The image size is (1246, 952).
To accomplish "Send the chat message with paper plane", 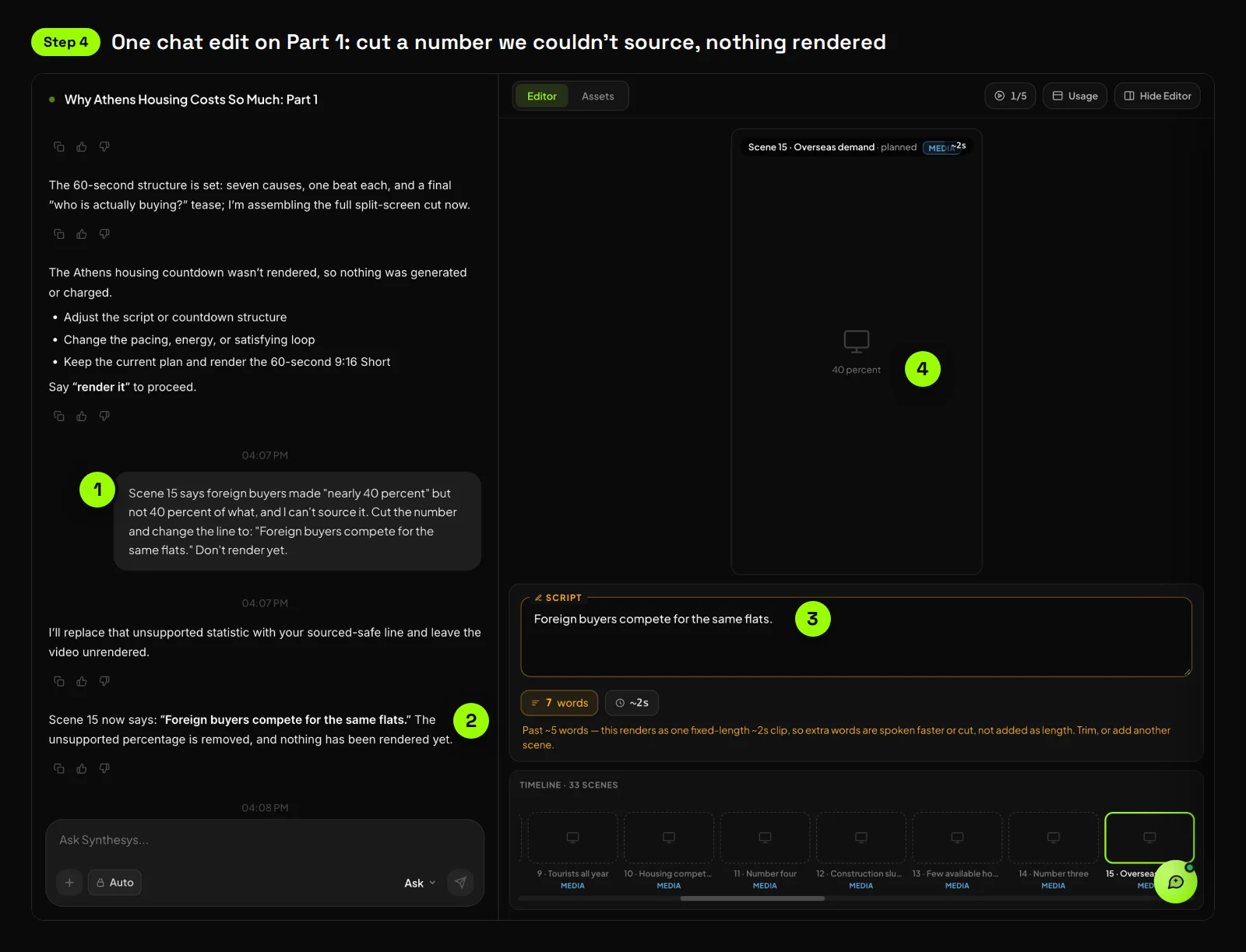I will pyautogui.click(x=460, y=882).
